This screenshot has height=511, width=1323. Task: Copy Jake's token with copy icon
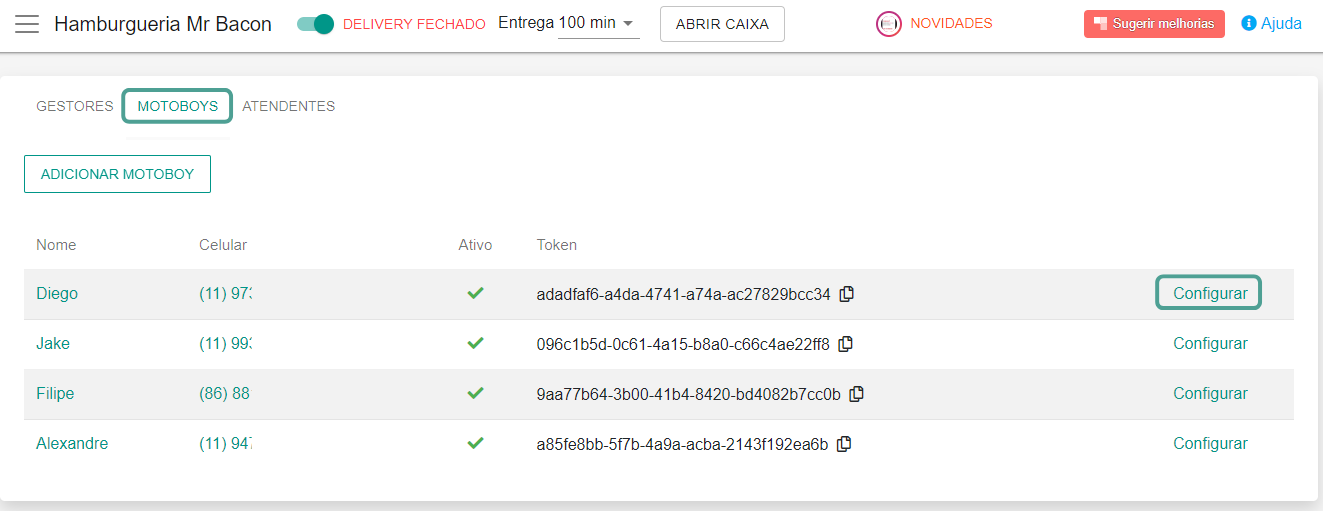[x=846, y=344]
